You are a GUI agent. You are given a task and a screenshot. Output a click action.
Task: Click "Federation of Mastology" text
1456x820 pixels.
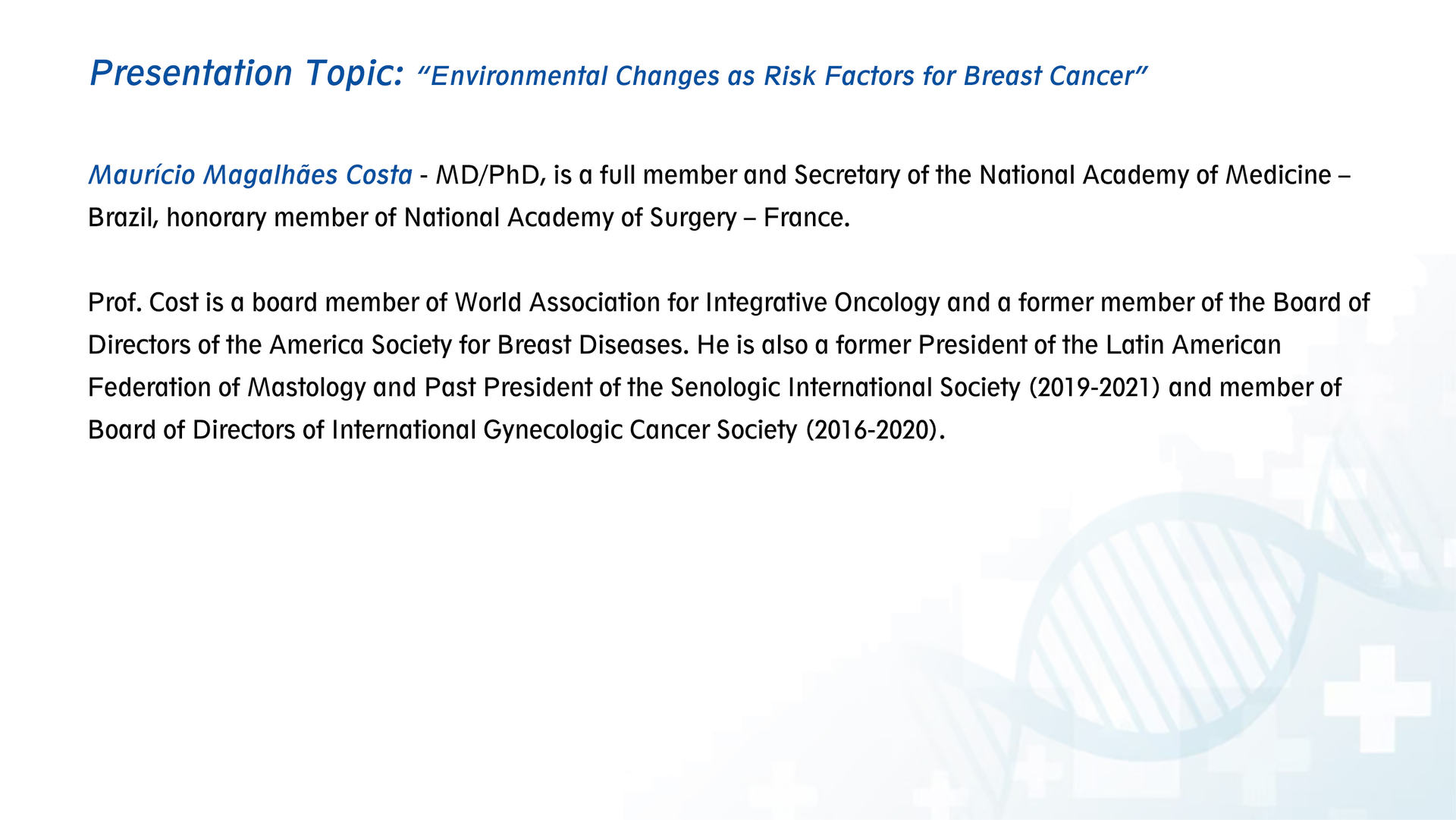[x=227, y=388]
